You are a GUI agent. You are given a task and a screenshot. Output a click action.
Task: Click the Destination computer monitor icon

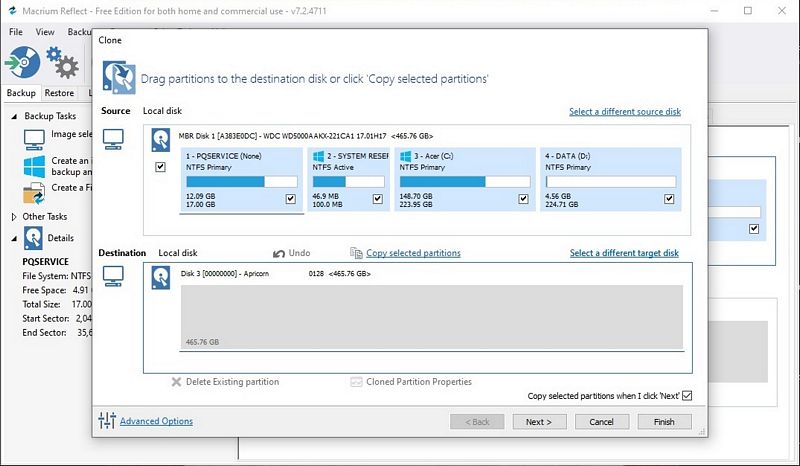(x=113, y=276)
